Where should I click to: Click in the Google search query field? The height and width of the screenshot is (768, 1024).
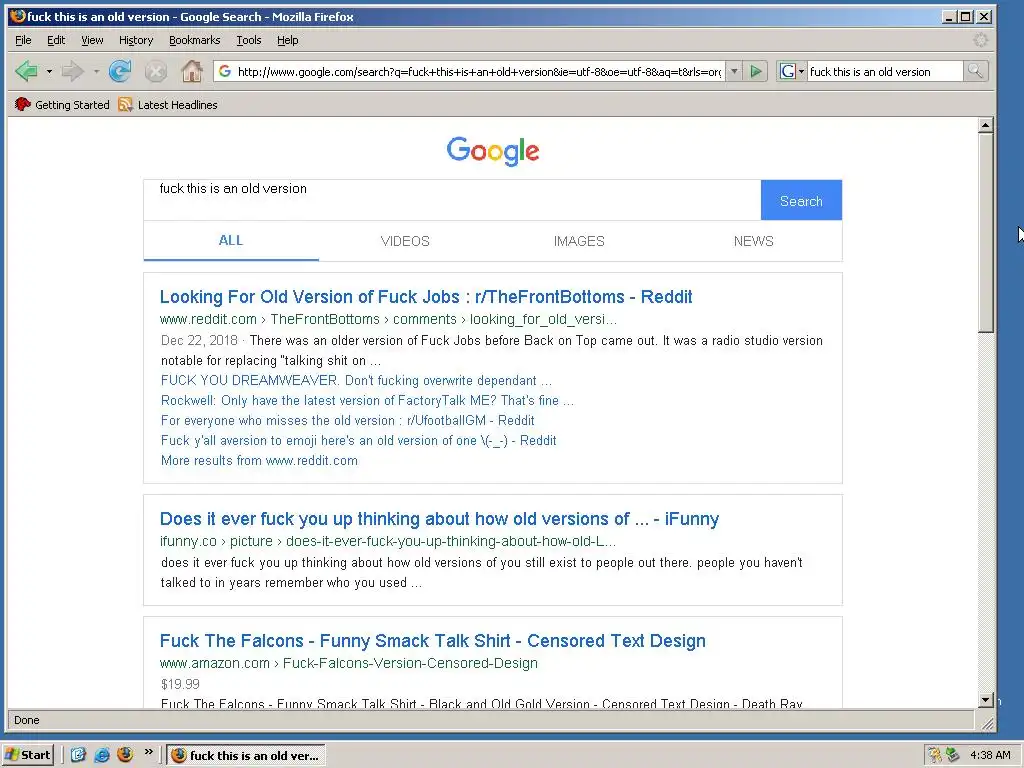(x=452, y=200)
